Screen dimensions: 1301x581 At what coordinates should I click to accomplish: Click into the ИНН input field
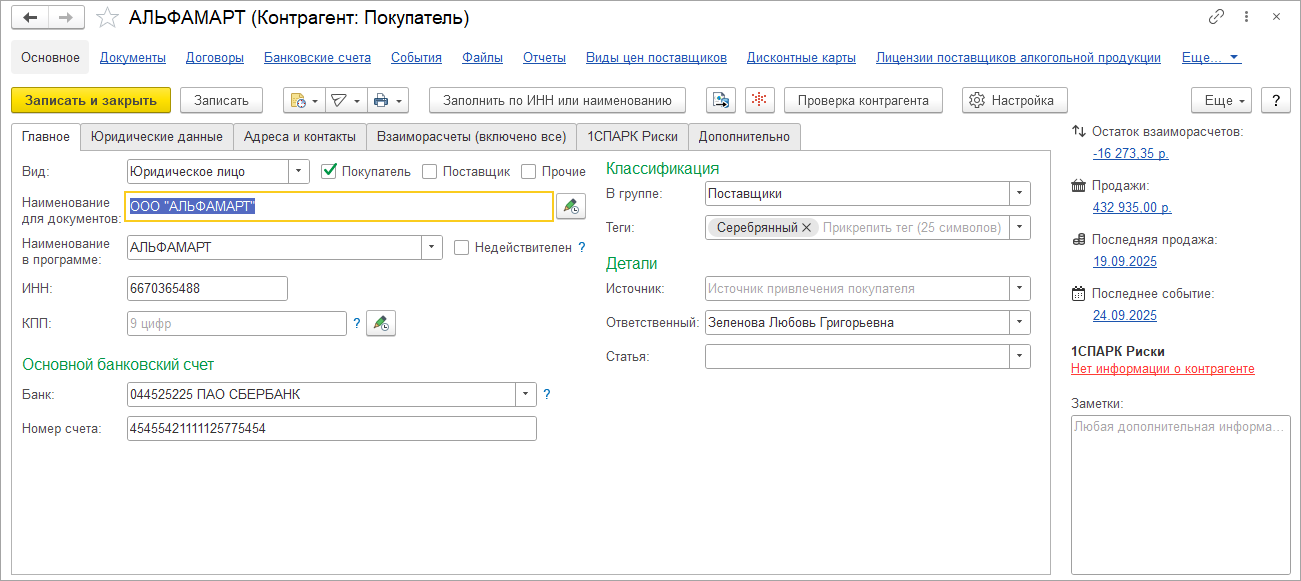coord(207,289)
